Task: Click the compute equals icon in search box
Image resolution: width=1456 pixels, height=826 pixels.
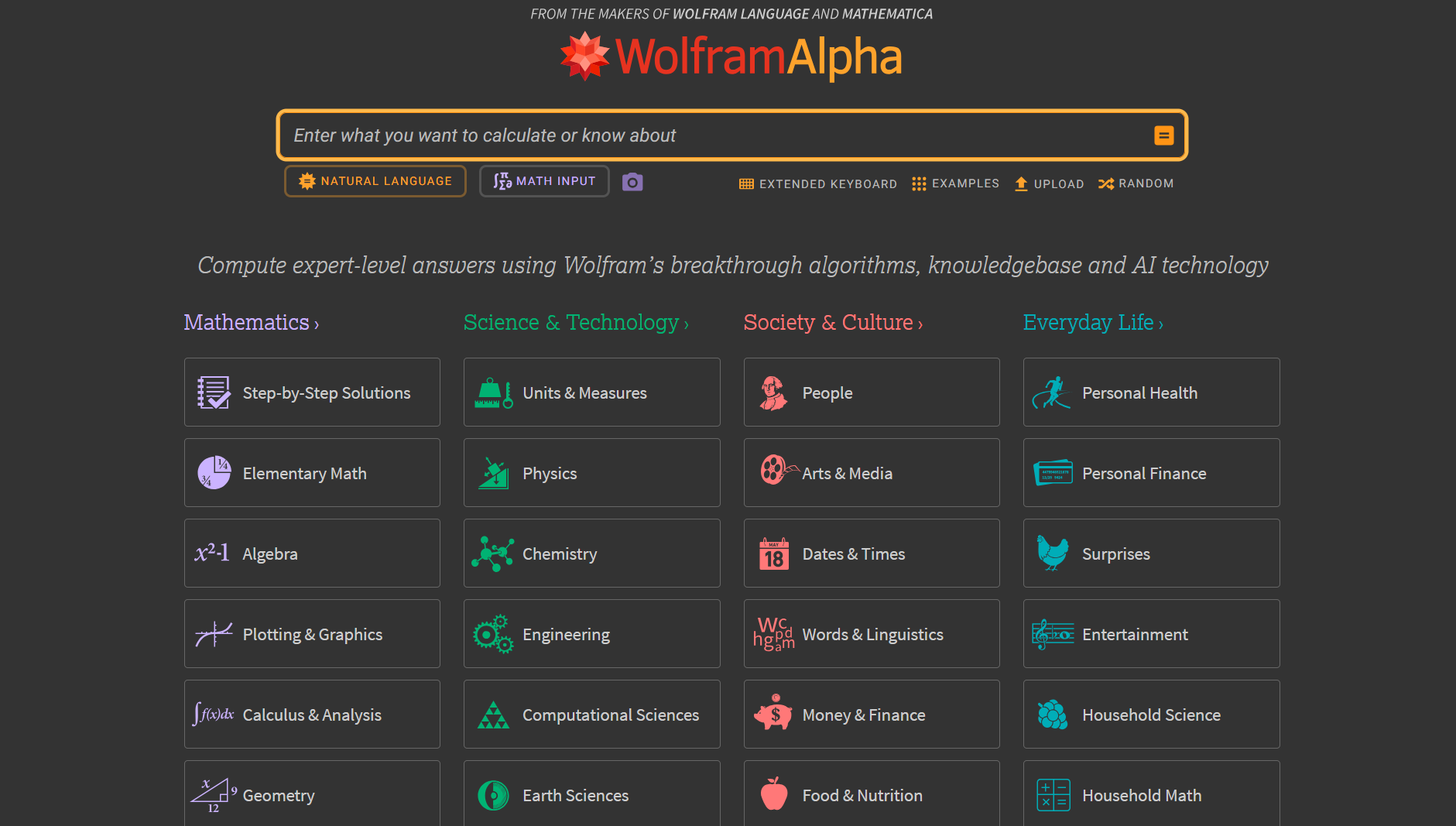Action: tap(1163, 135)
